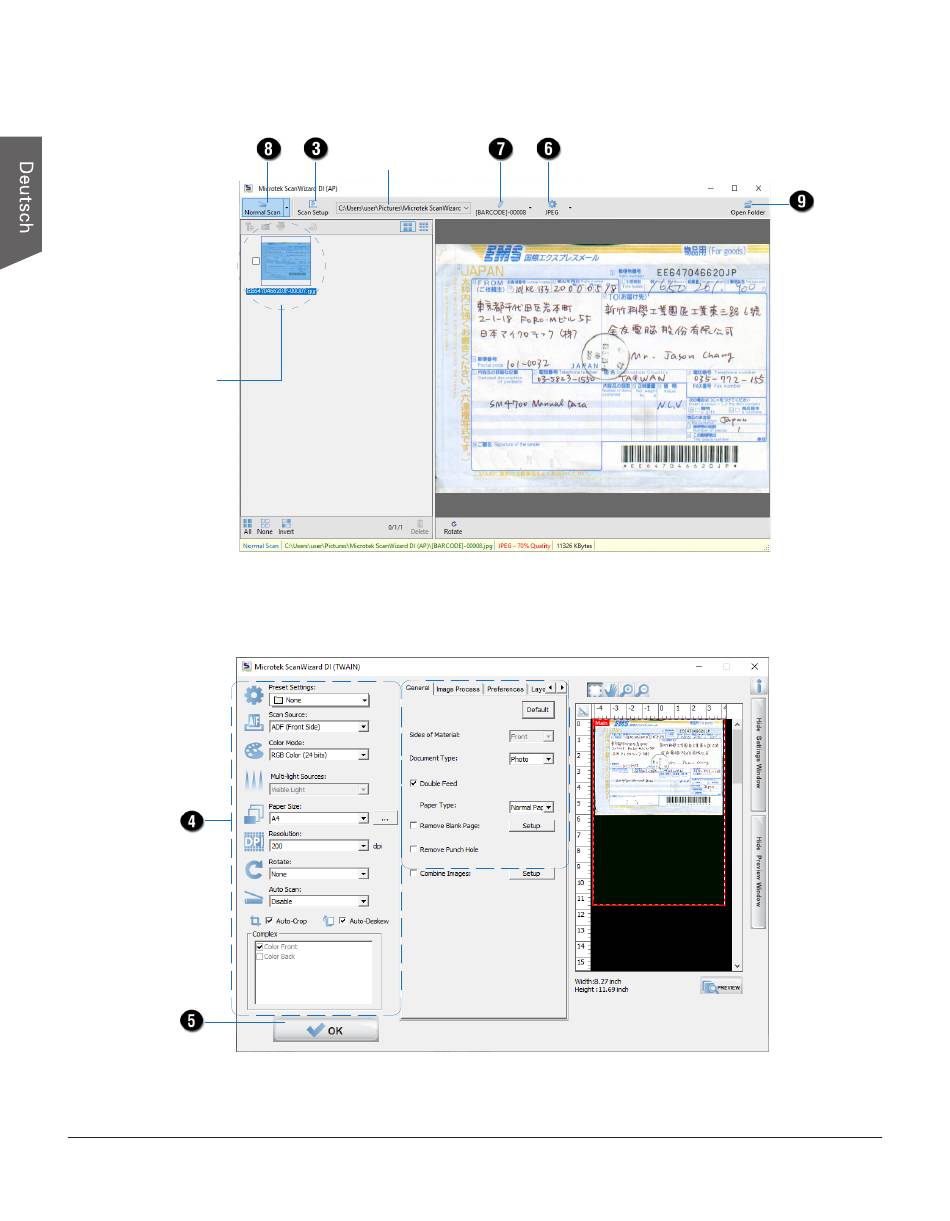The width and height of the screenshot is (950, 1221).
Task: Toggle the Double Feed checkbox
Action: click(415, 783)
